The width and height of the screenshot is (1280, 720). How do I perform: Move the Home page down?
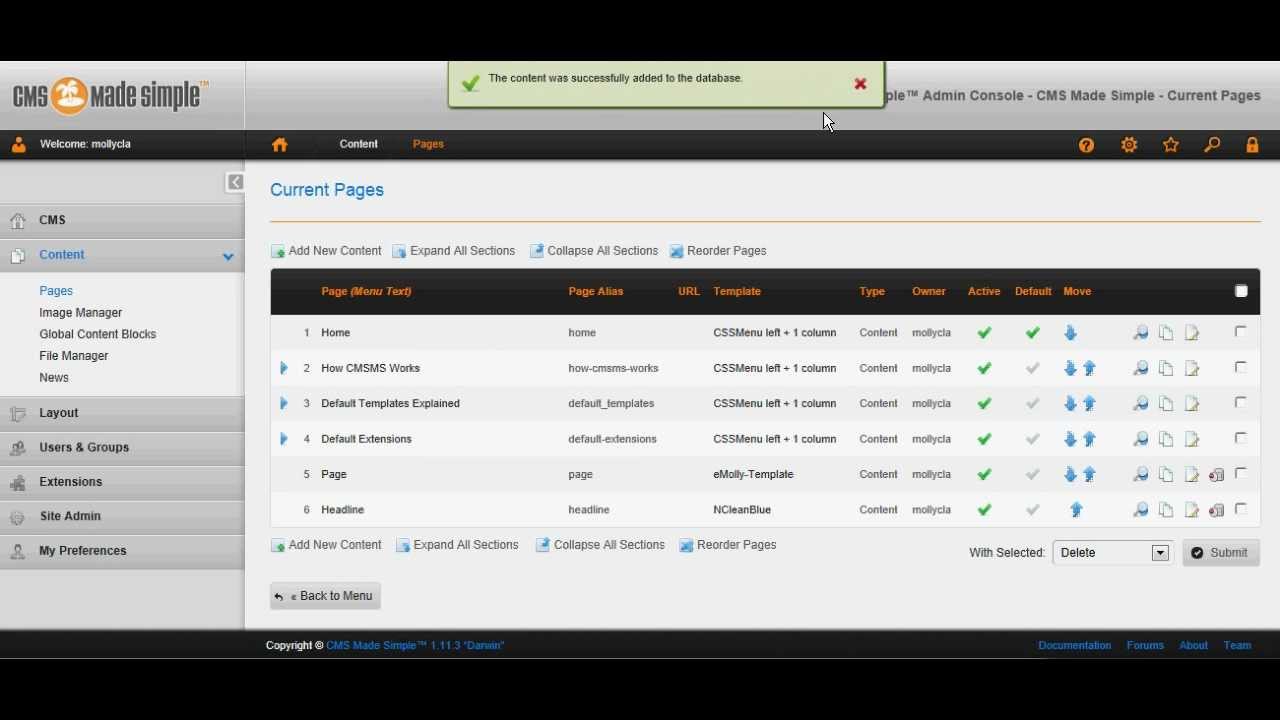point(1070,333)
